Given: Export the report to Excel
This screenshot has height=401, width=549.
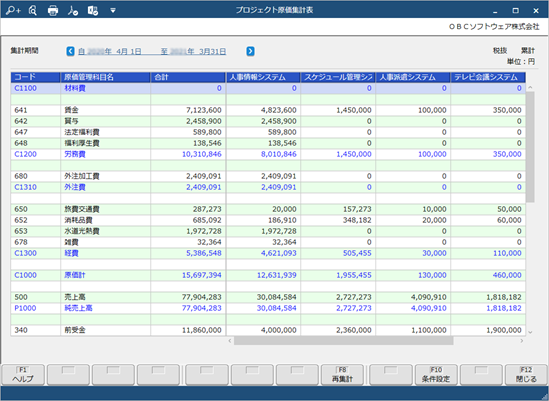Looking at the screenshot, I should coord(93,11).
